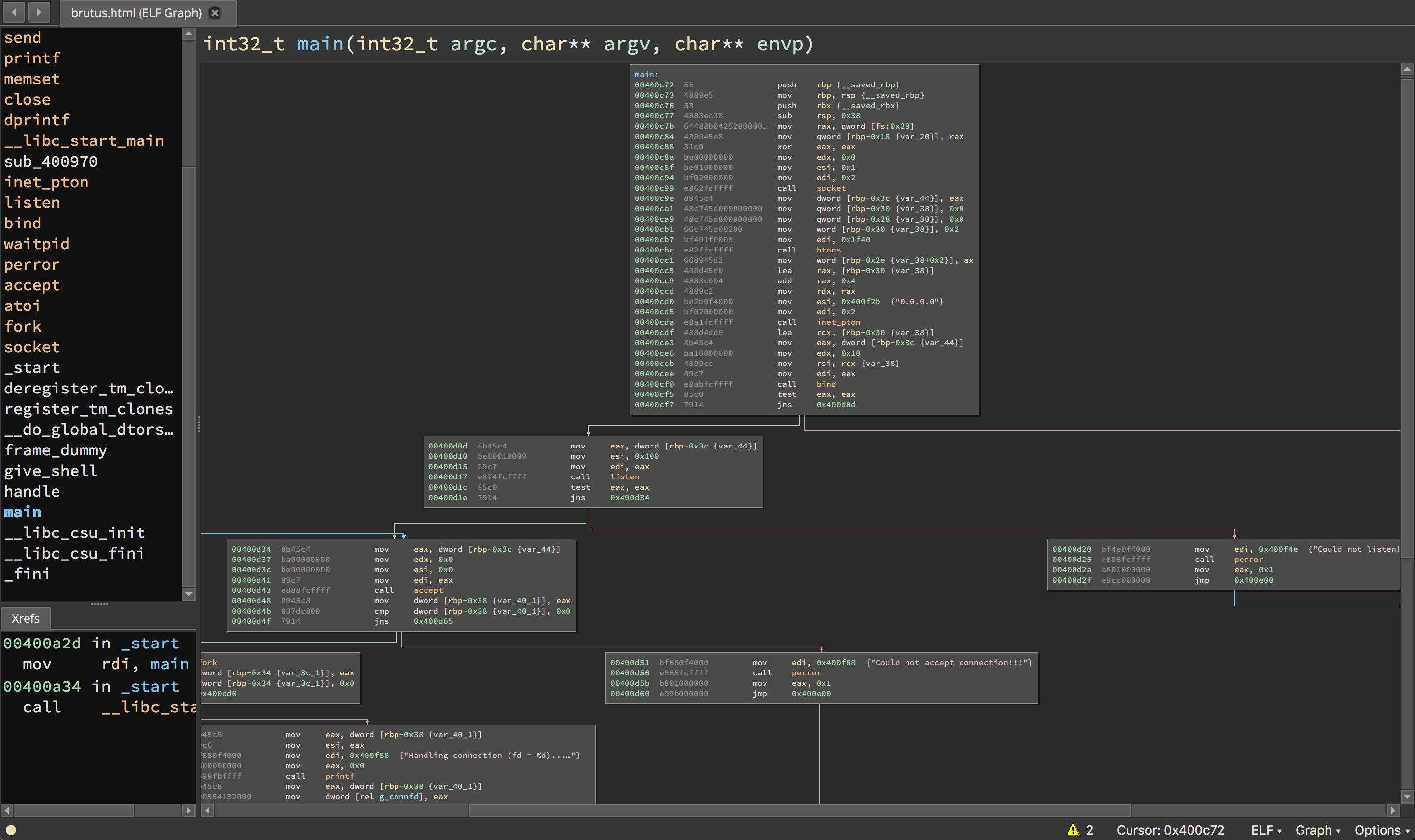Image resolution: width=1415 pixels, height=840 pixels.
Task: Select __libc_start_main in function list
Action: (x=84, y=140)
